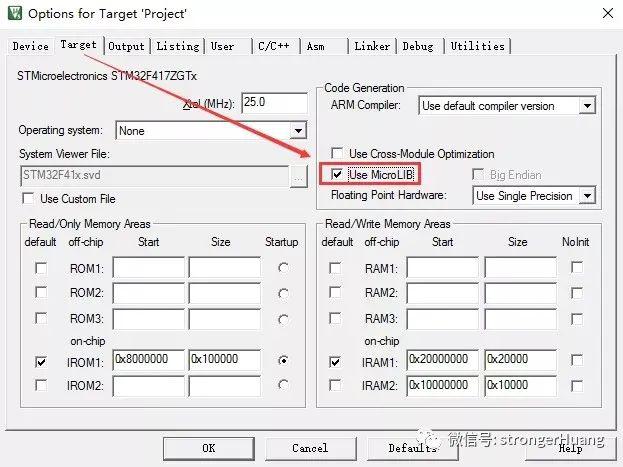
Task: Enable NoInit for RAM3
Action: coord(577,319)
